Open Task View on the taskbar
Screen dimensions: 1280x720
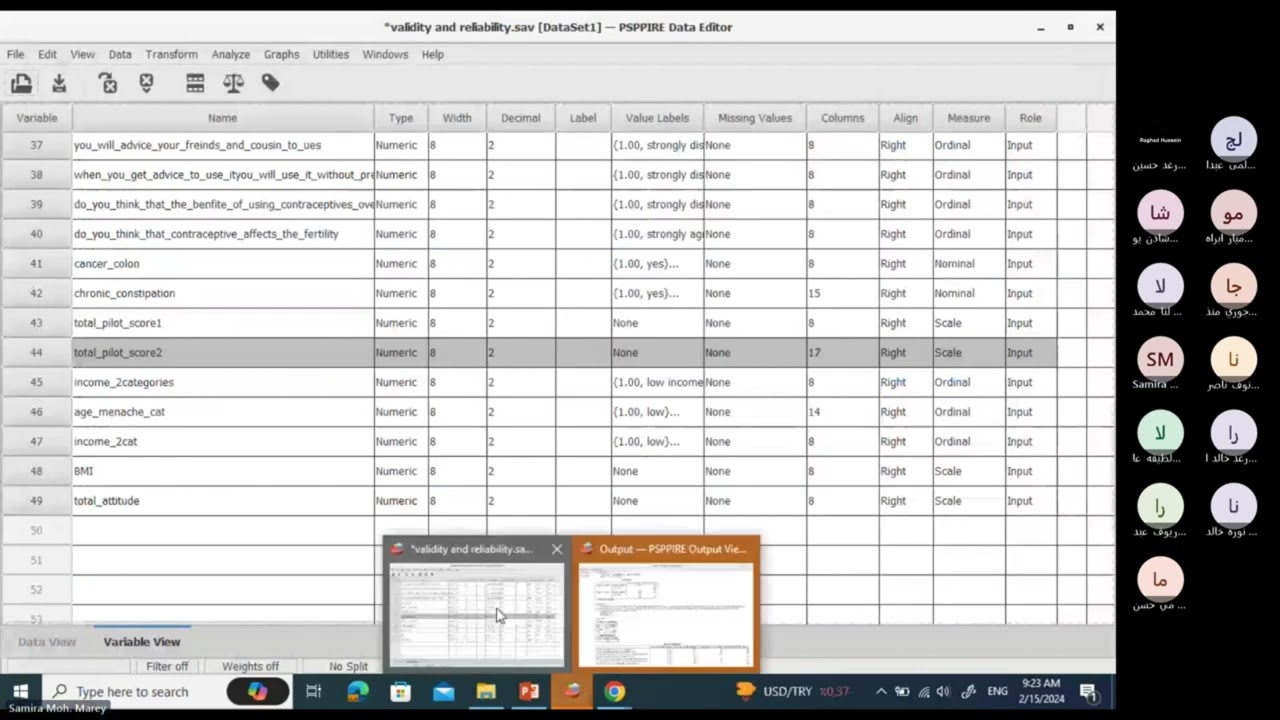(314, 691)
